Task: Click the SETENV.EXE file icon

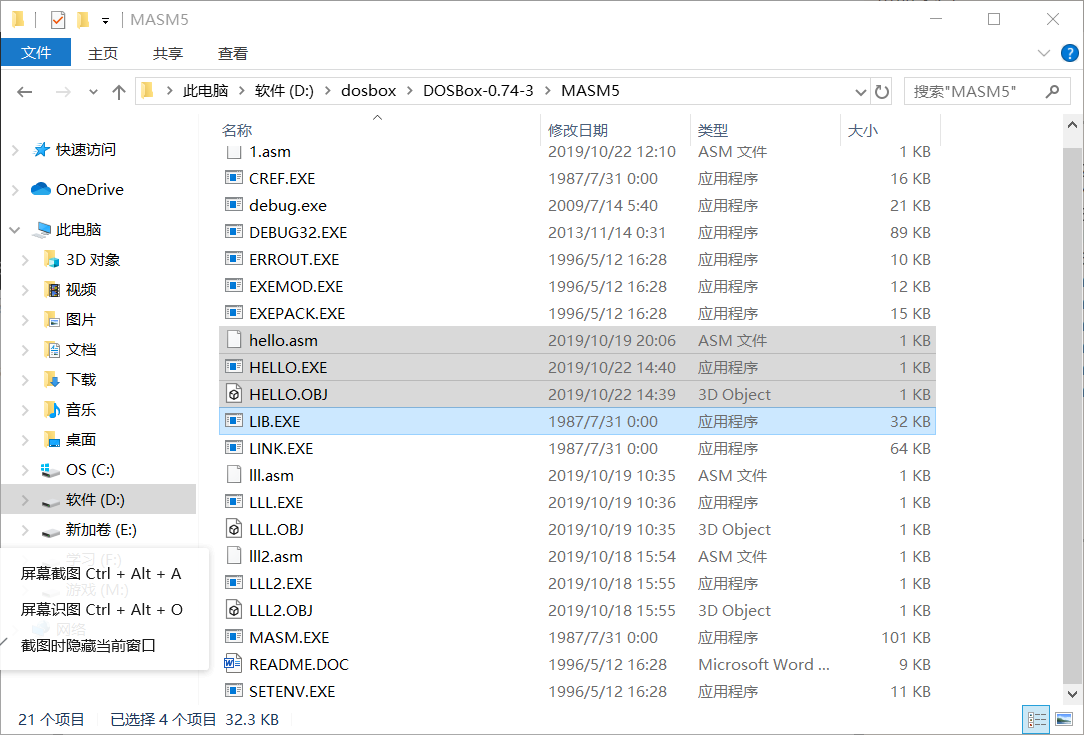Action: click(x=234, y=691)
